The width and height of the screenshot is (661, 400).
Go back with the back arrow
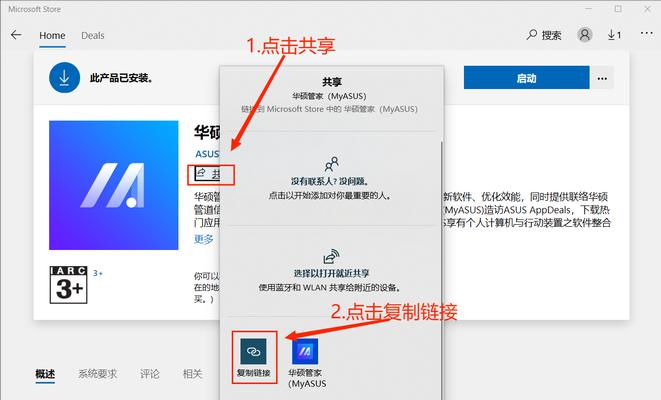(16, 35)
